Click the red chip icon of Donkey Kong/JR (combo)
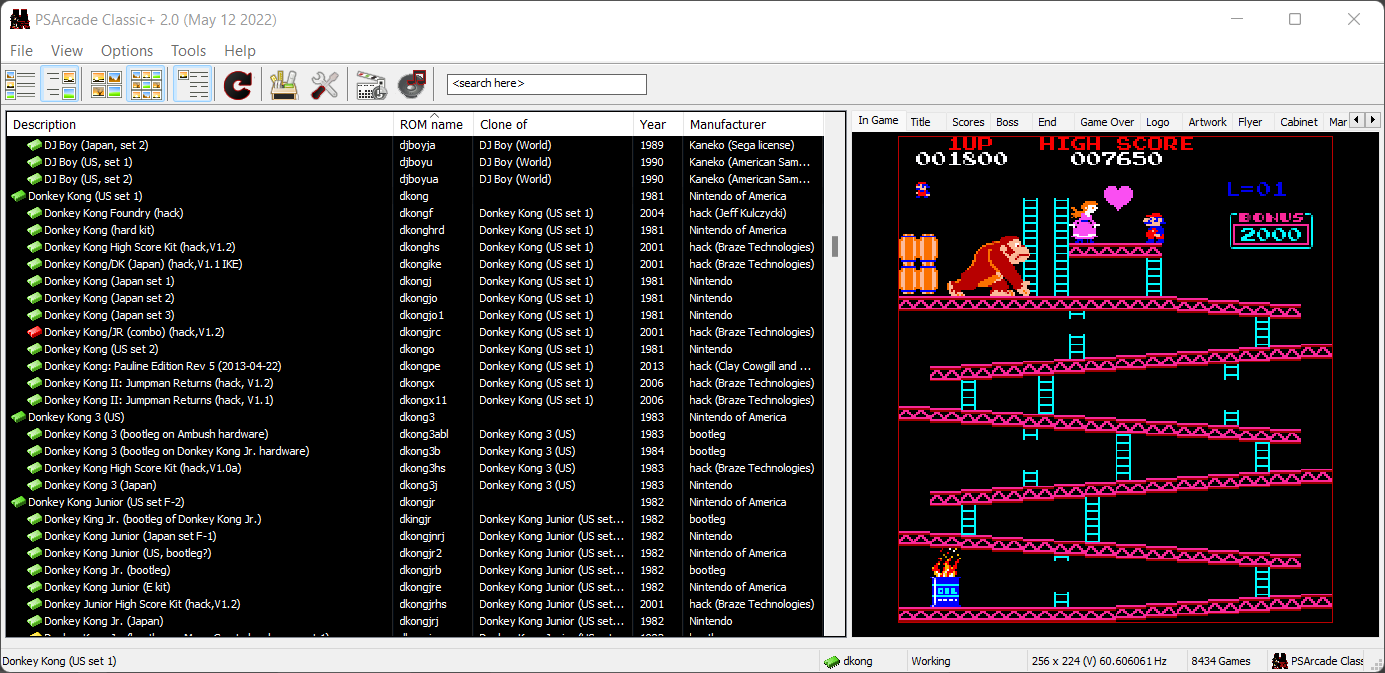Viewport: 1385px width, 673px height. tap(34, 332)
